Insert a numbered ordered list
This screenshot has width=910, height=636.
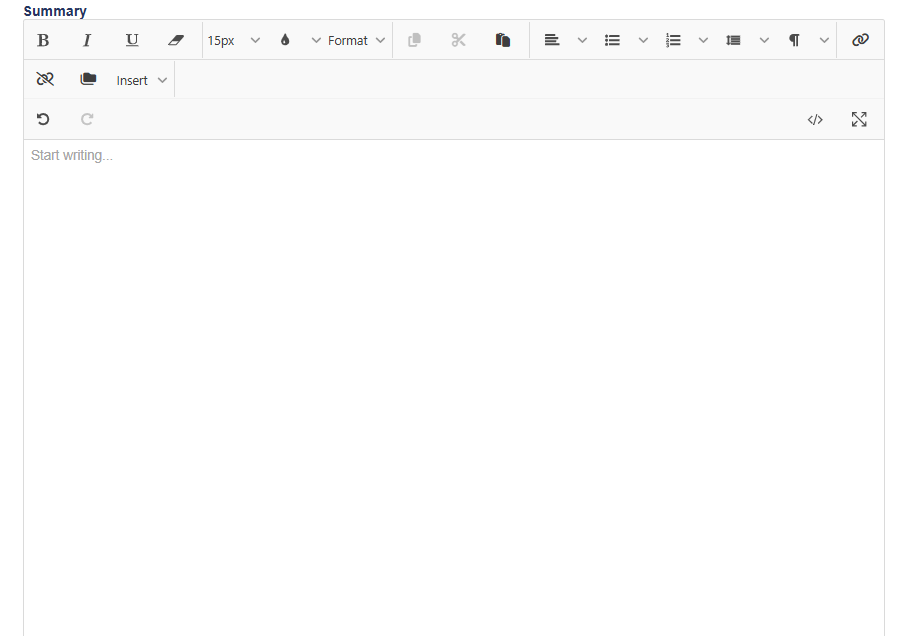673,40
